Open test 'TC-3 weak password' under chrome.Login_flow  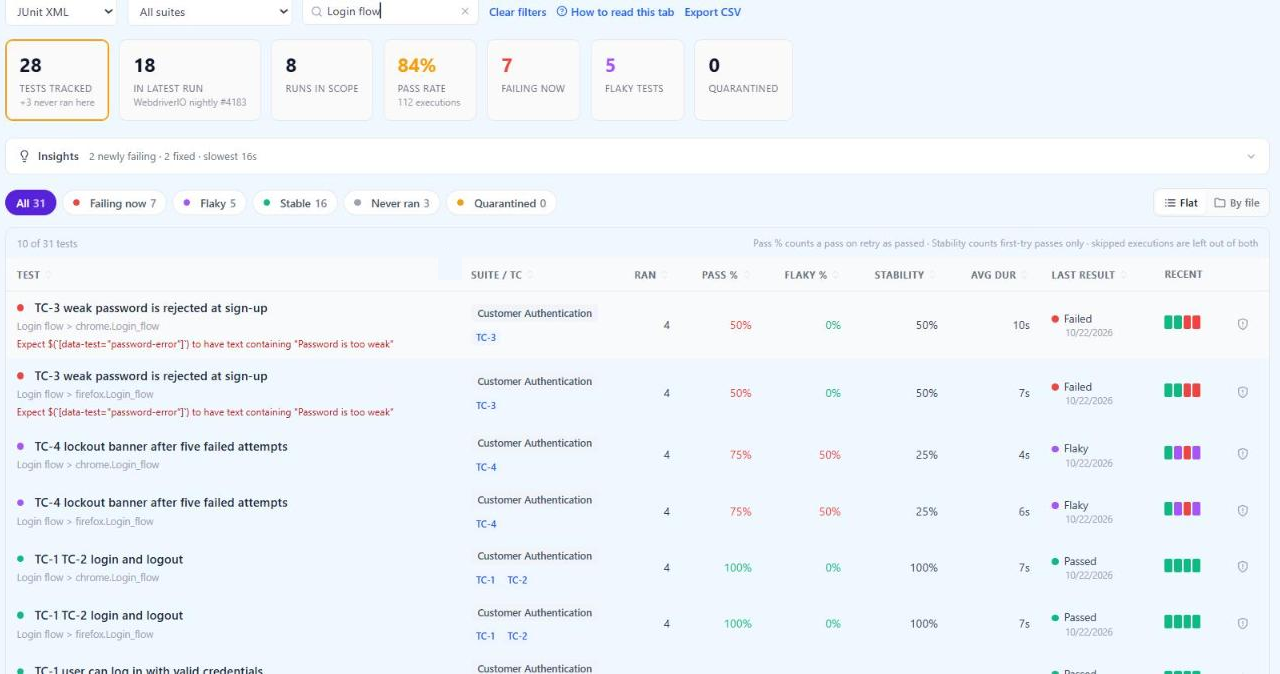tap(151, 308)
